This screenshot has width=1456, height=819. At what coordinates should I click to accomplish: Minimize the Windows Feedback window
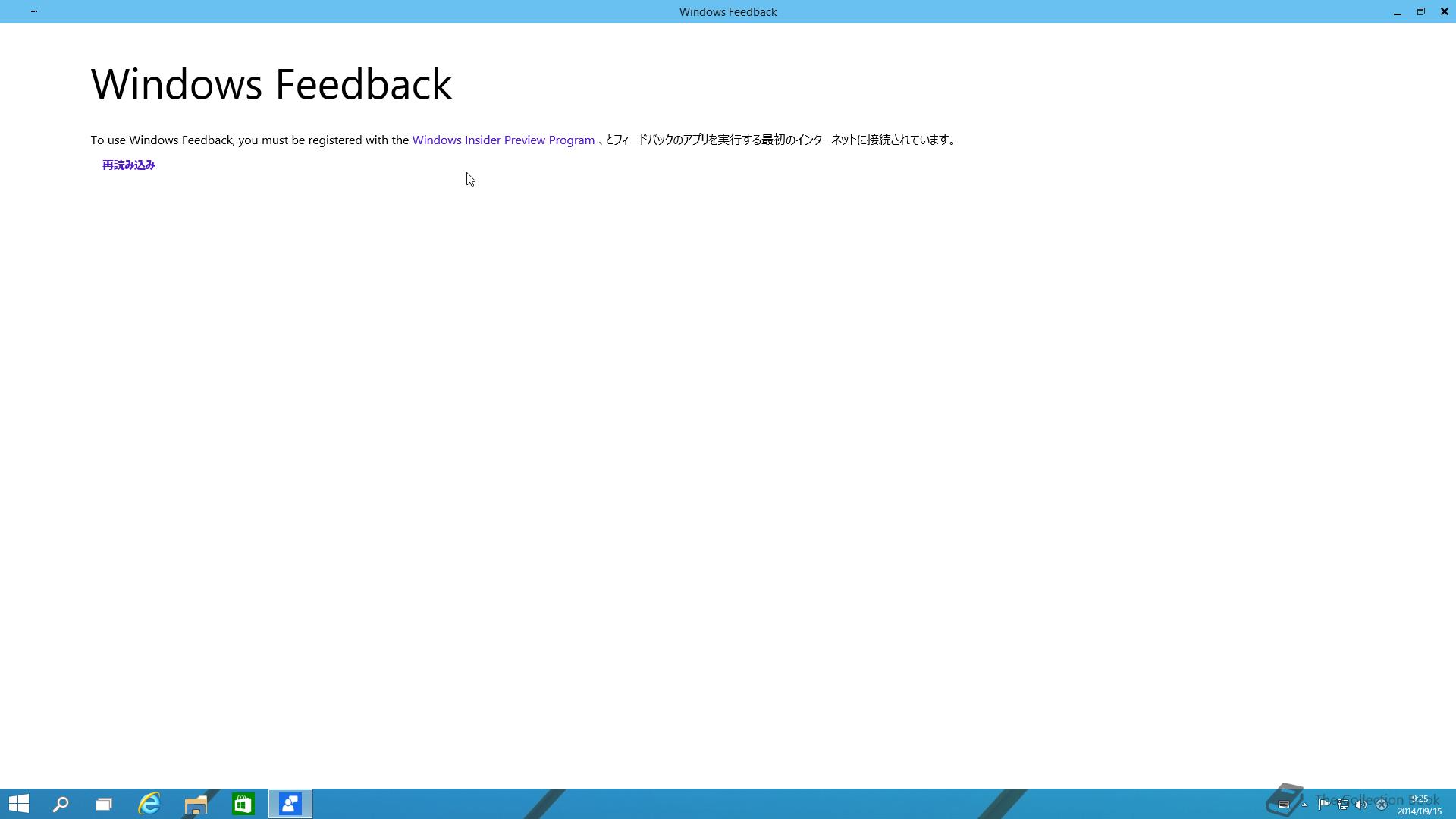pos(1398,11)
